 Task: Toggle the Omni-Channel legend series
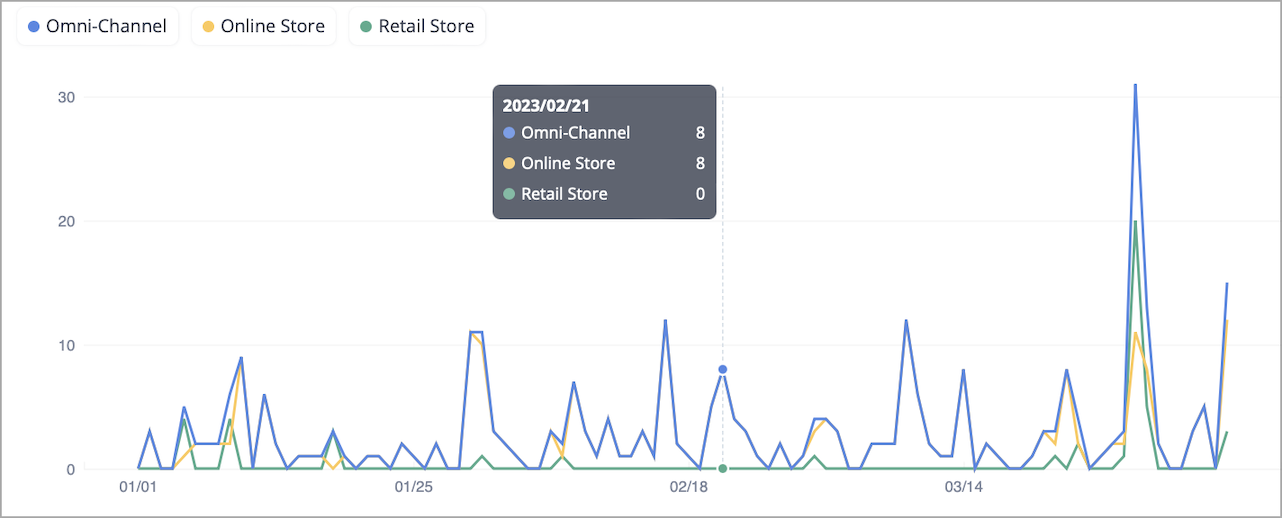coord(97,26)
